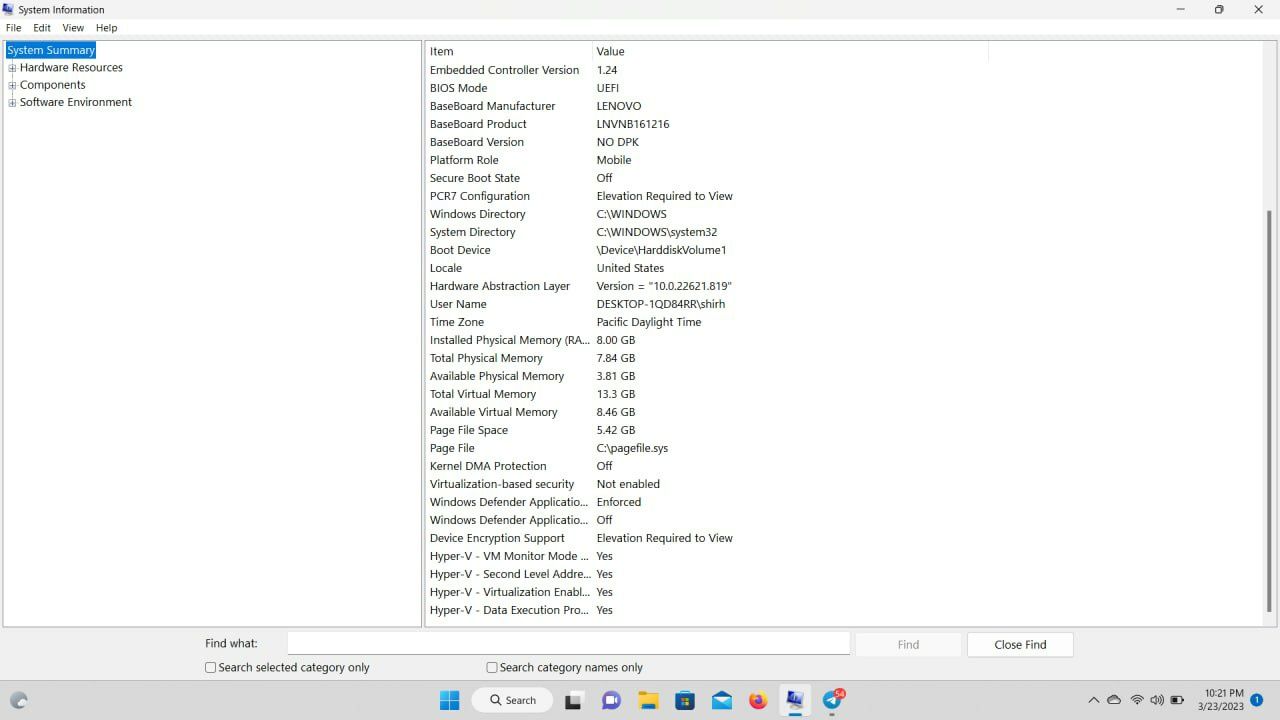The image size is (1280, 720).
Task: Select the Total Physical Memory row
Action: (x=708, y=358)
